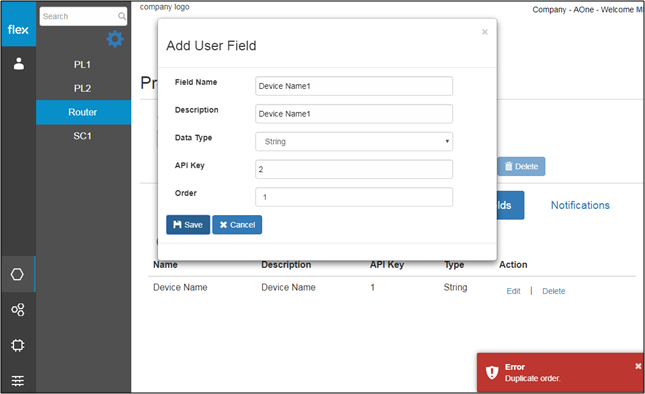
Task: Select Router in the navigation list
Action: pos(83,112)
